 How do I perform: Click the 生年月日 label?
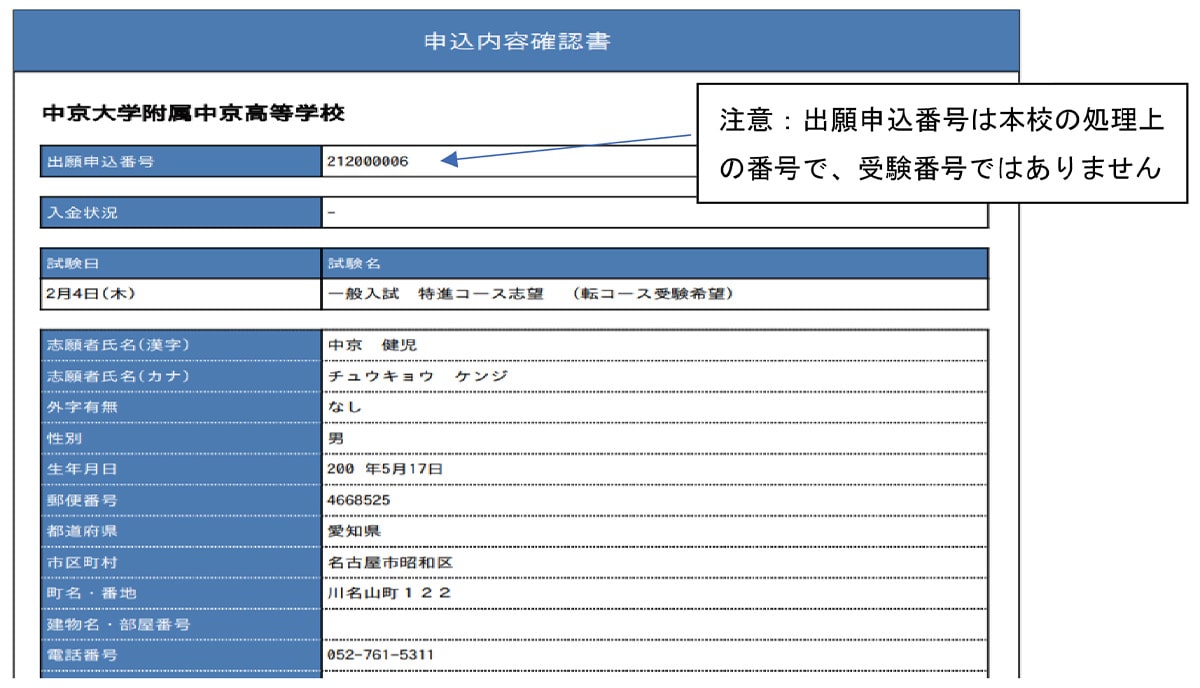[82, 468]
